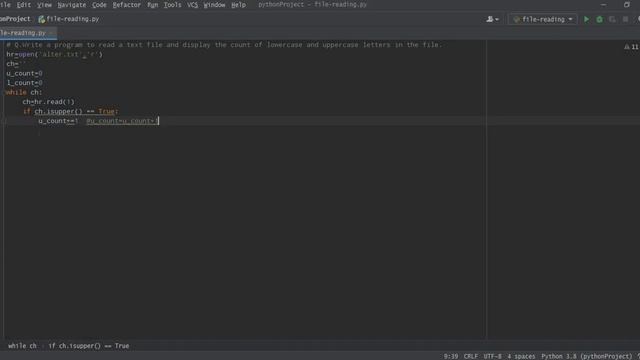Click the ch=hr.read(1) line
This screenshot has height=360, width=640.
coord(49,102)
